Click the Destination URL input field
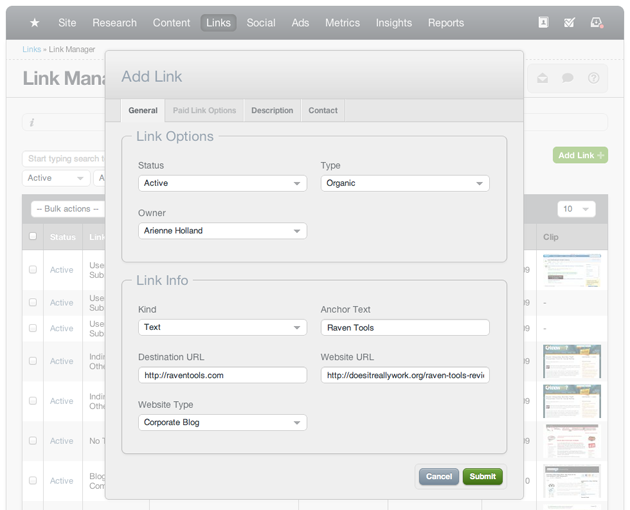Screen dimensions: 630x510 tap(223, 375)
